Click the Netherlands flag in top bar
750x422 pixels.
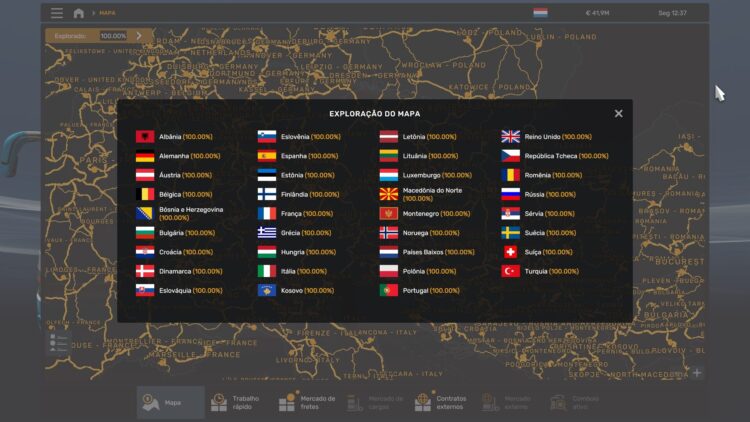pyautogui.click(x=540, y=13)
